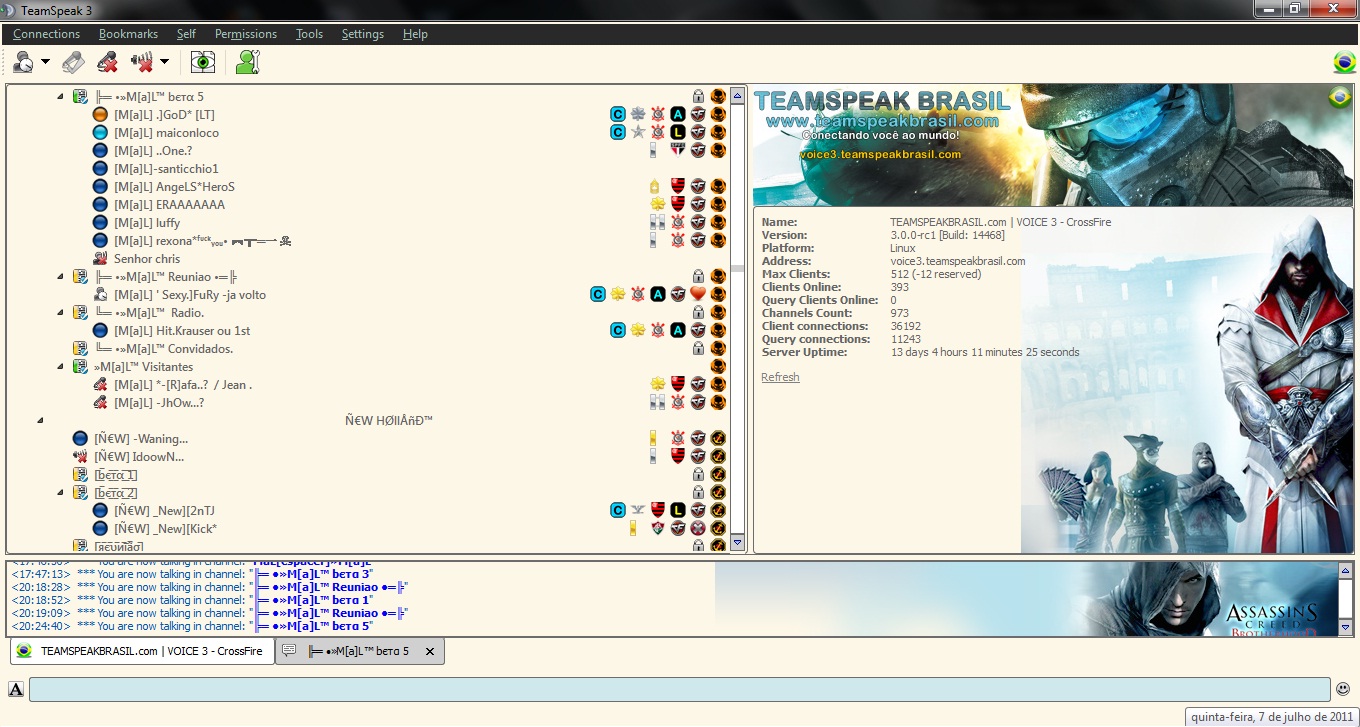Collapse the [beta 2] channel

tap(60, 493)
